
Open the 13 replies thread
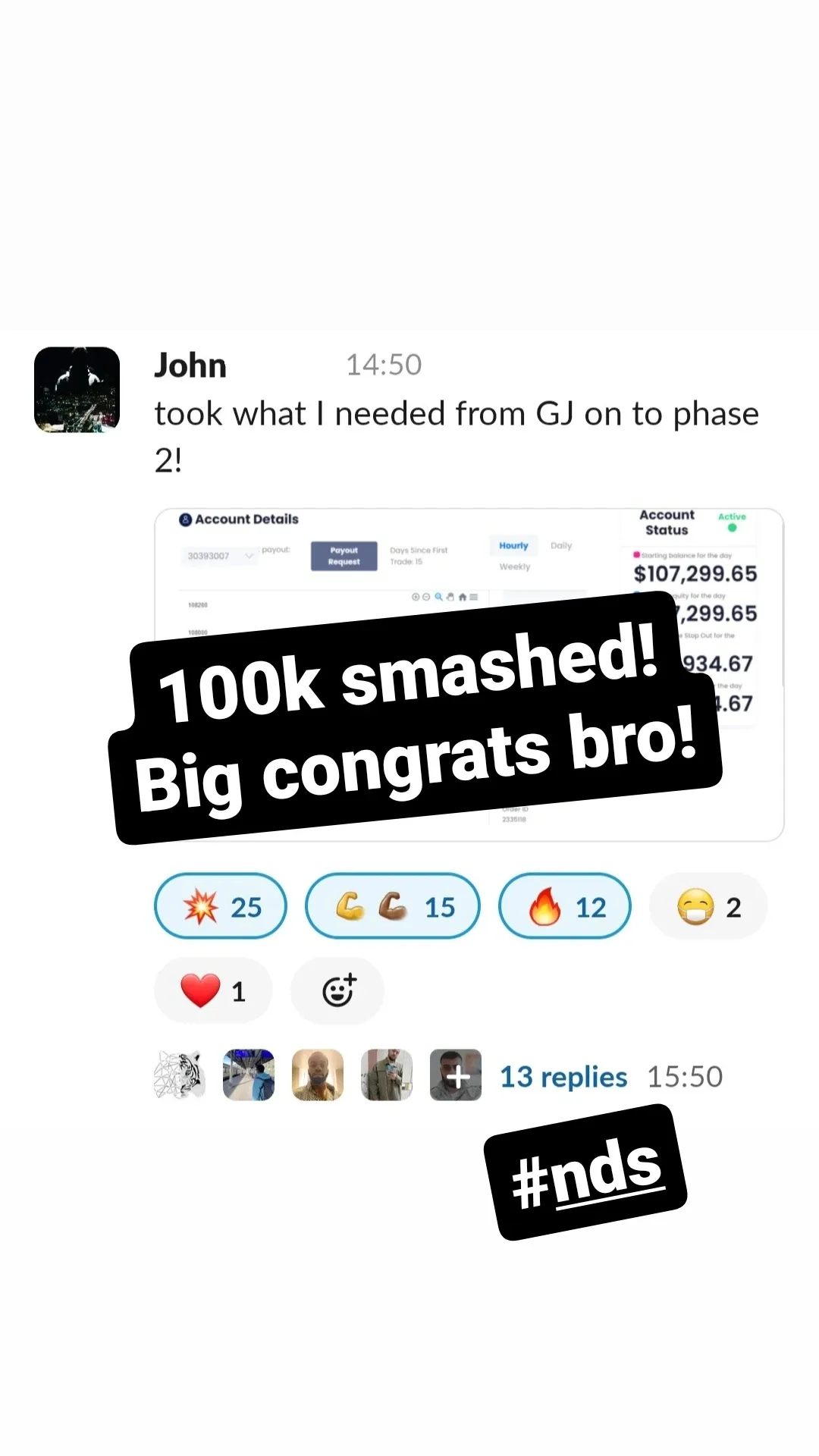coord(563,1076)
